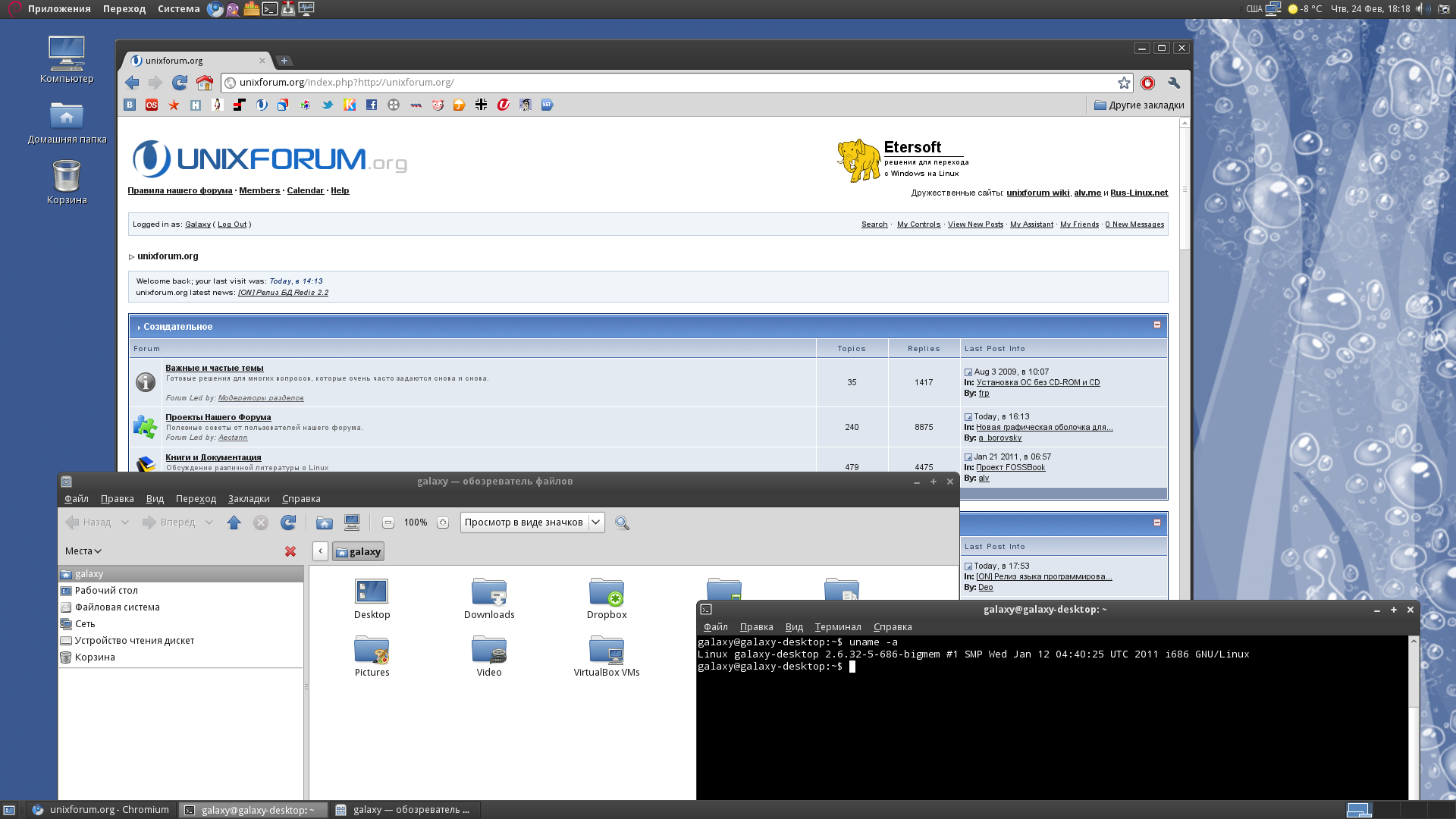Click the file manager's magnifier search icon
Viewport: 1456px width, 819px height.
coord(622,522)
